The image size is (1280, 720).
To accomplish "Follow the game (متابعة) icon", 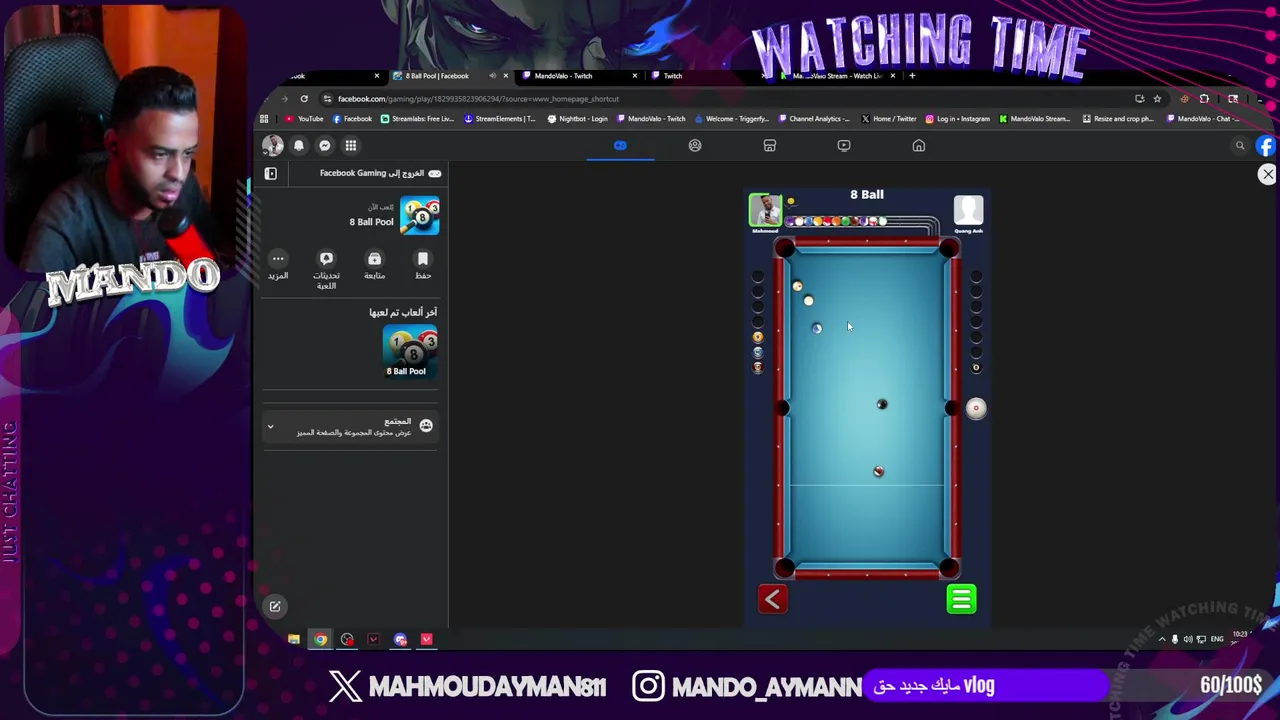I will coord(375,259).
